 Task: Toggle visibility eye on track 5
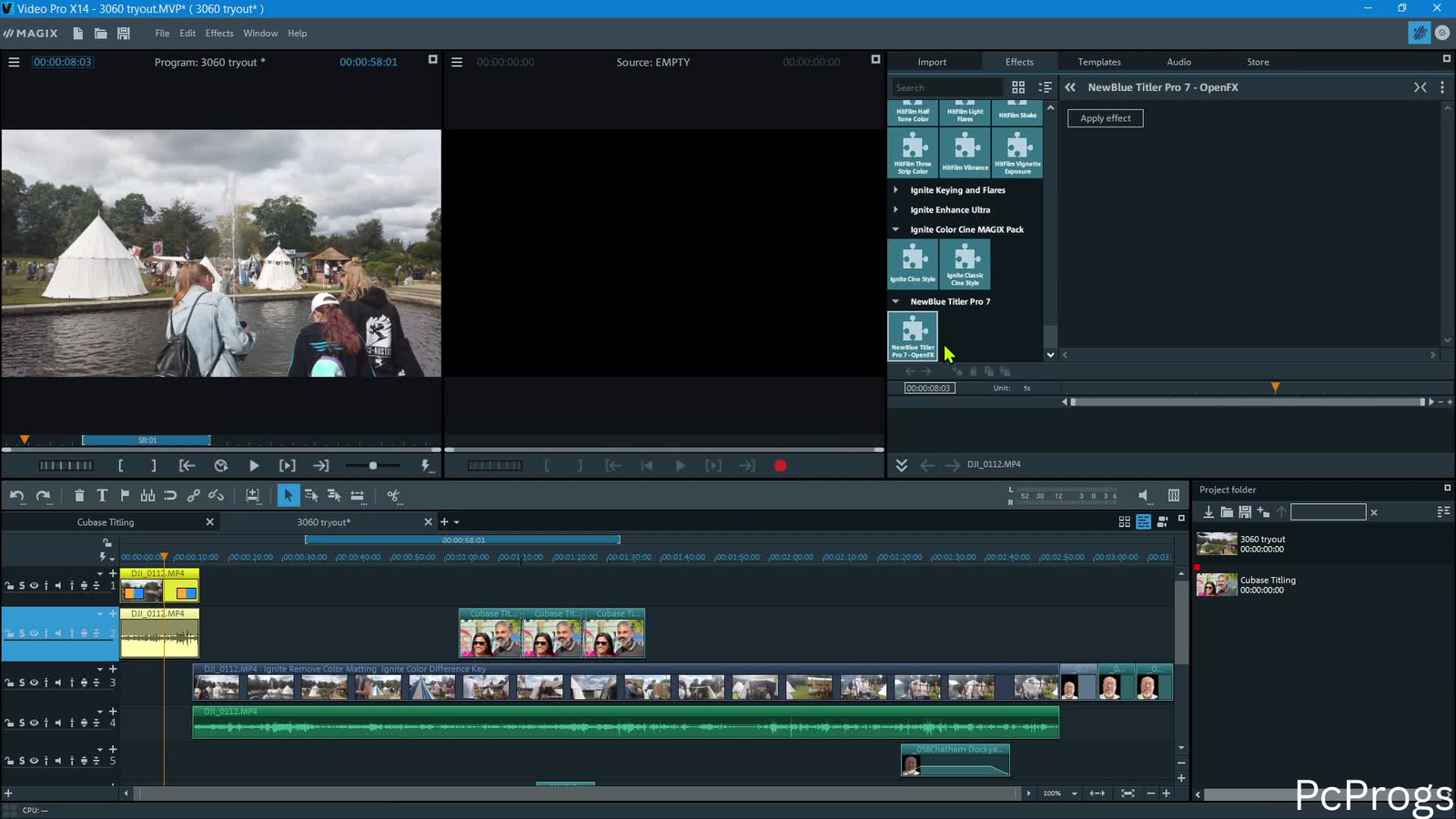click(34, 761)
